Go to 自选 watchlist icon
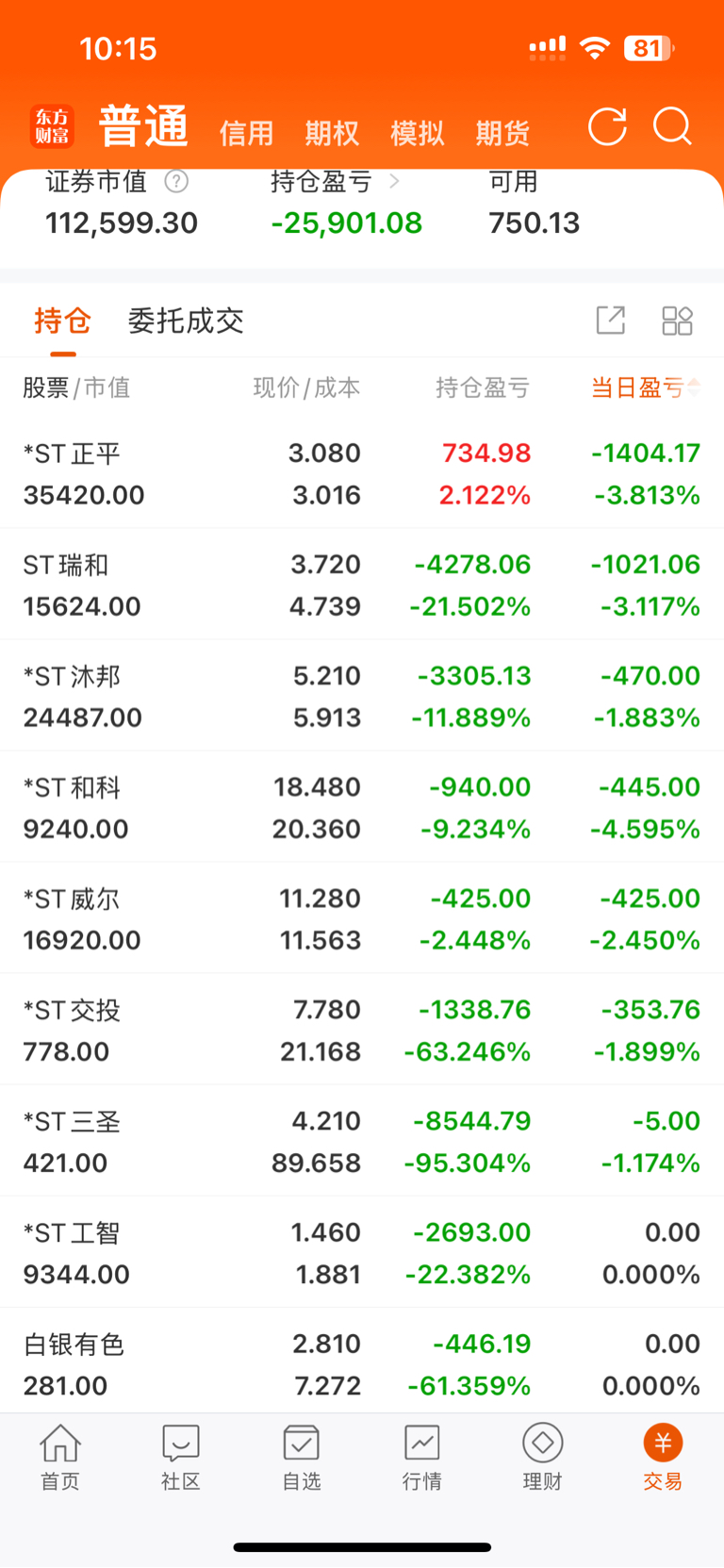The image size is (724, 1568). [302, 1457]
